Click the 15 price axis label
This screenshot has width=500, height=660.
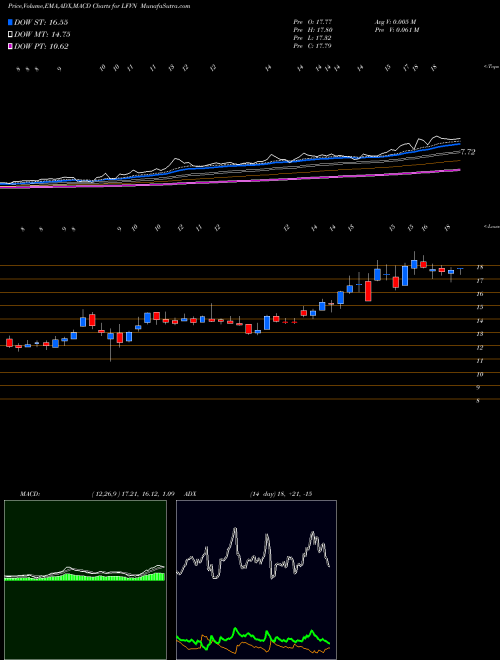[x=479, y=307]
